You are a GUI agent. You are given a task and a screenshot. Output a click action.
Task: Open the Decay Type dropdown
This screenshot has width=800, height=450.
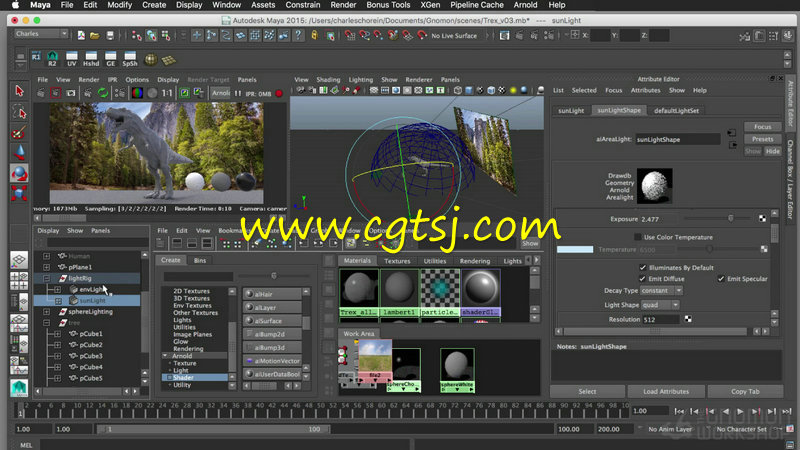point(662,290)
